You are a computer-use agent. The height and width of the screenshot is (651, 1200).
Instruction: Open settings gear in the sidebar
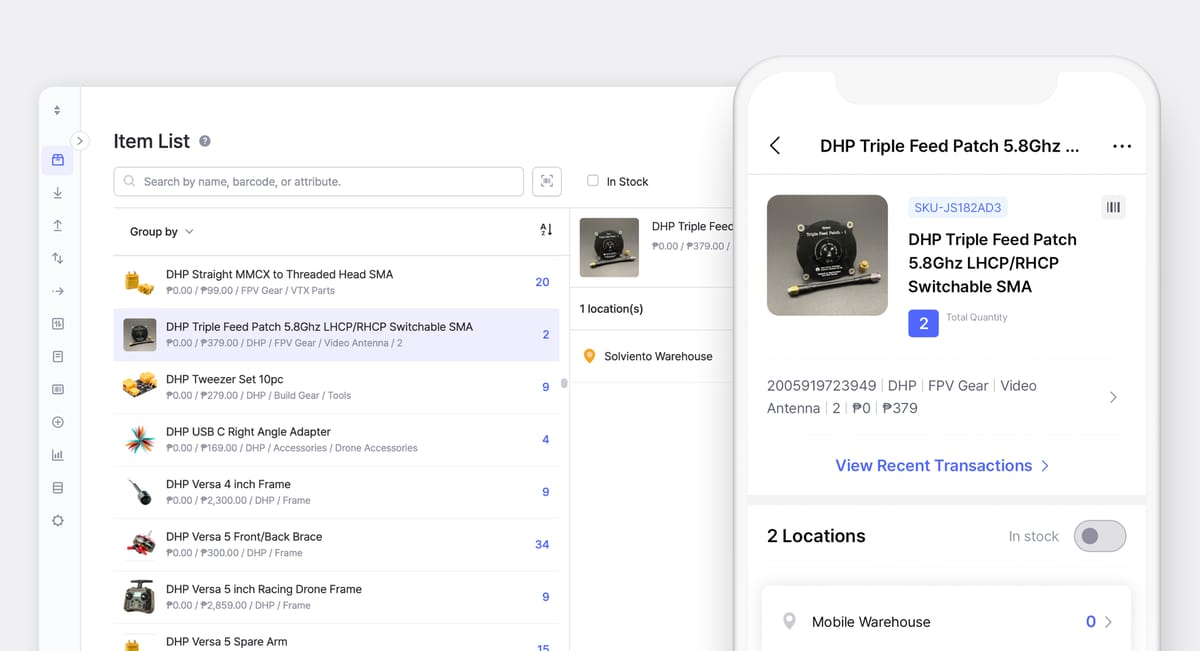pyautogui.click(x=58, y=520)
